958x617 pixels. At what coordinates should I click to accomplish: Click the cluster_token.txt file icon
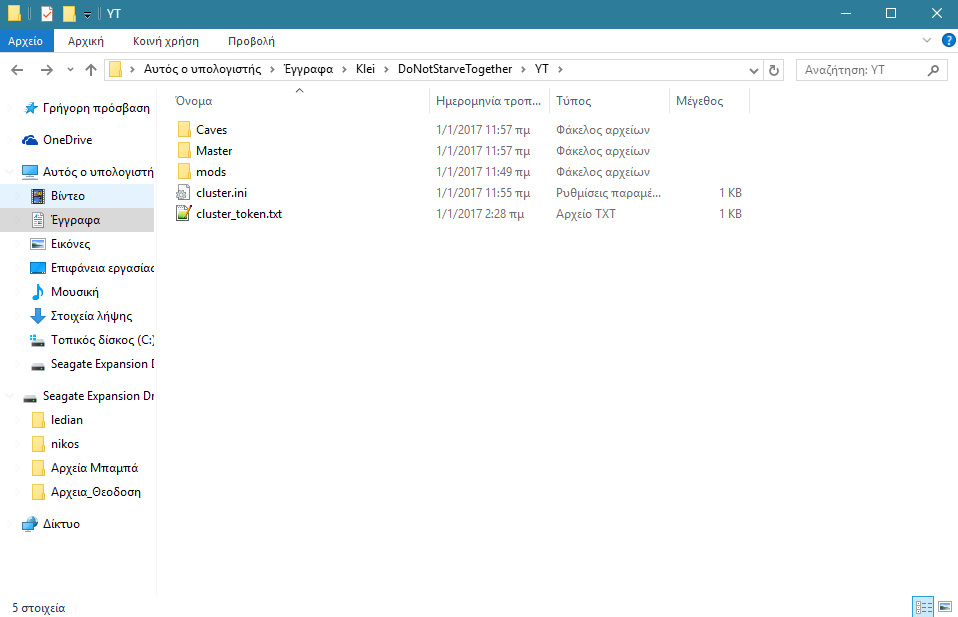coord(182,214)
